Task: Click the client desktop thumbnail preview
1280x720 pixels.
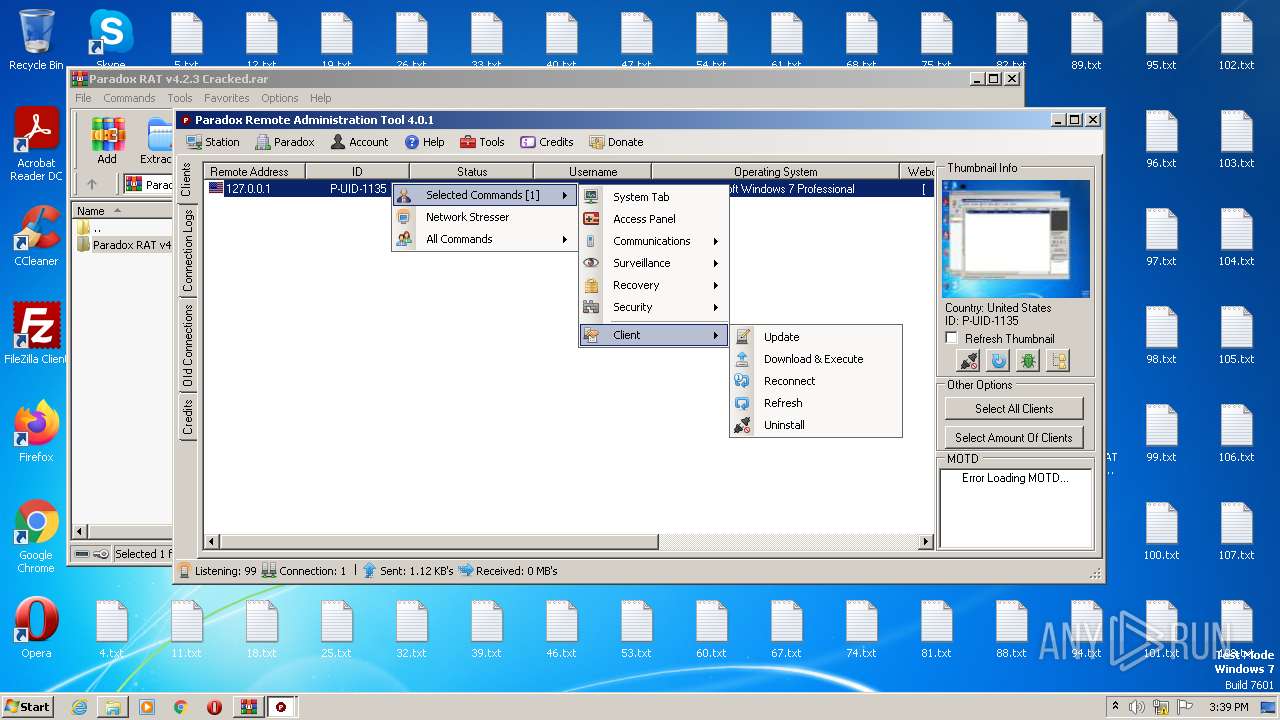Action: pyautogui.click(x=1017, y=239)
